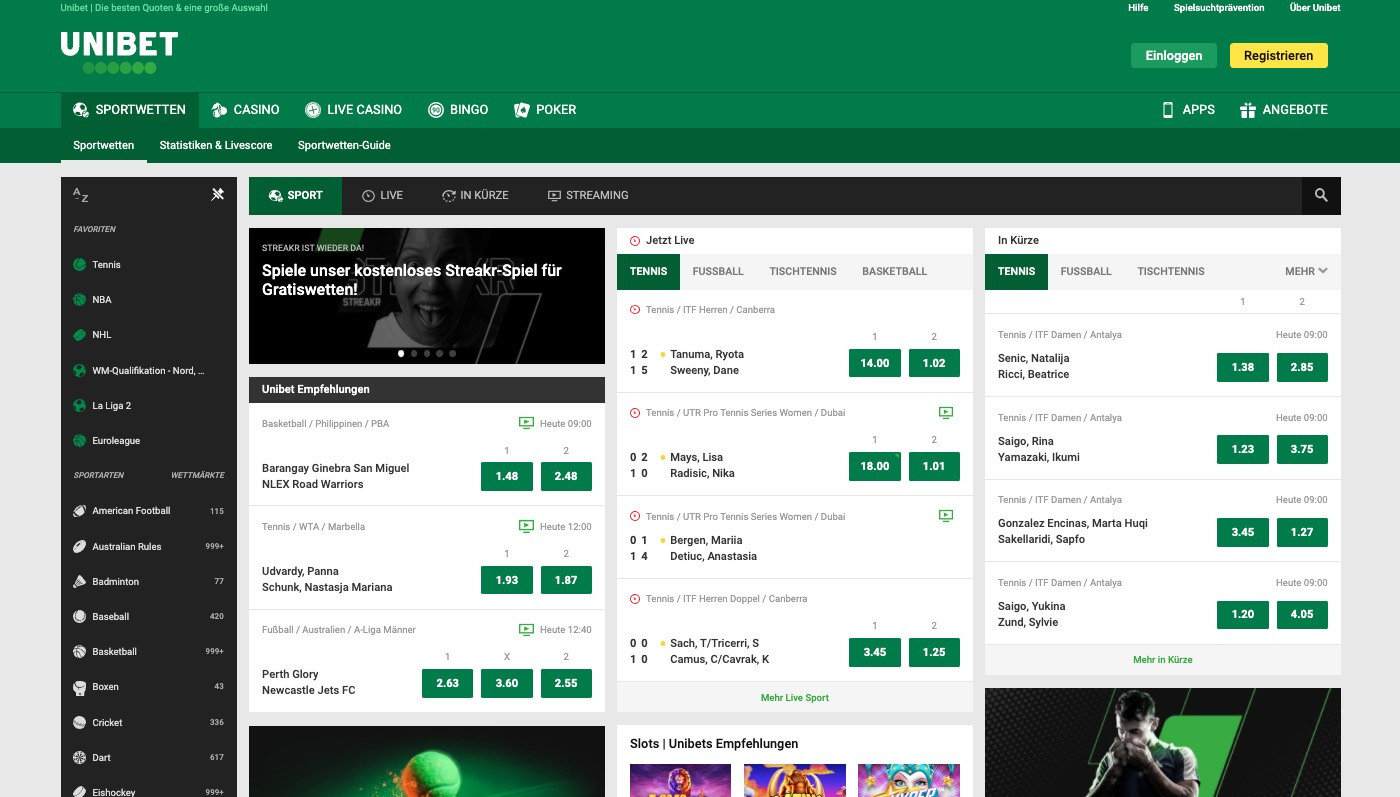
Task: Open stream via TV icon for Dubai match
Action: coord(946,412)
